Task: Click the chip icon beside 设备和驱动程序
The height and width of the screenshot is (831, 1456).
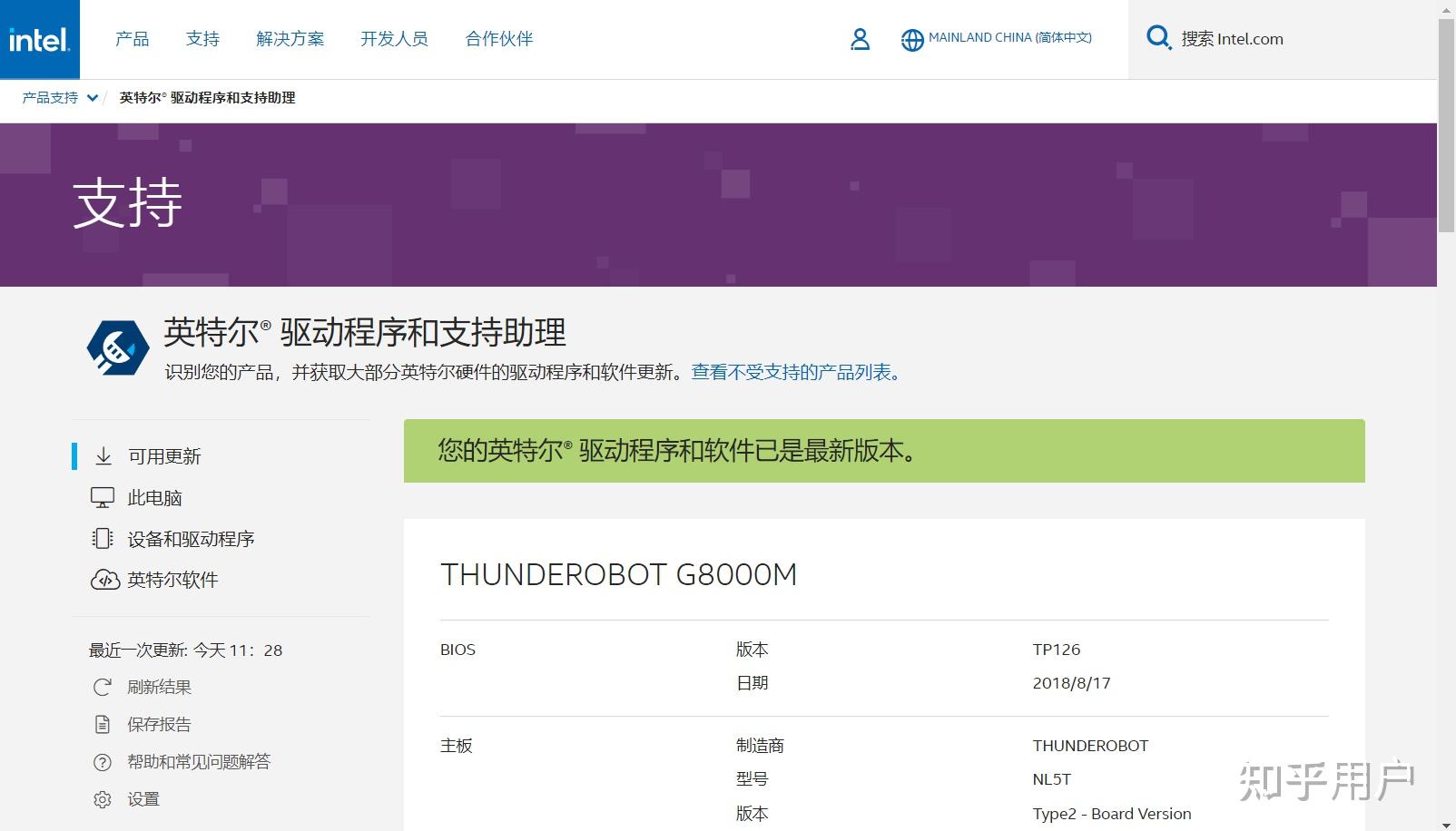Action: click(103, 539)
